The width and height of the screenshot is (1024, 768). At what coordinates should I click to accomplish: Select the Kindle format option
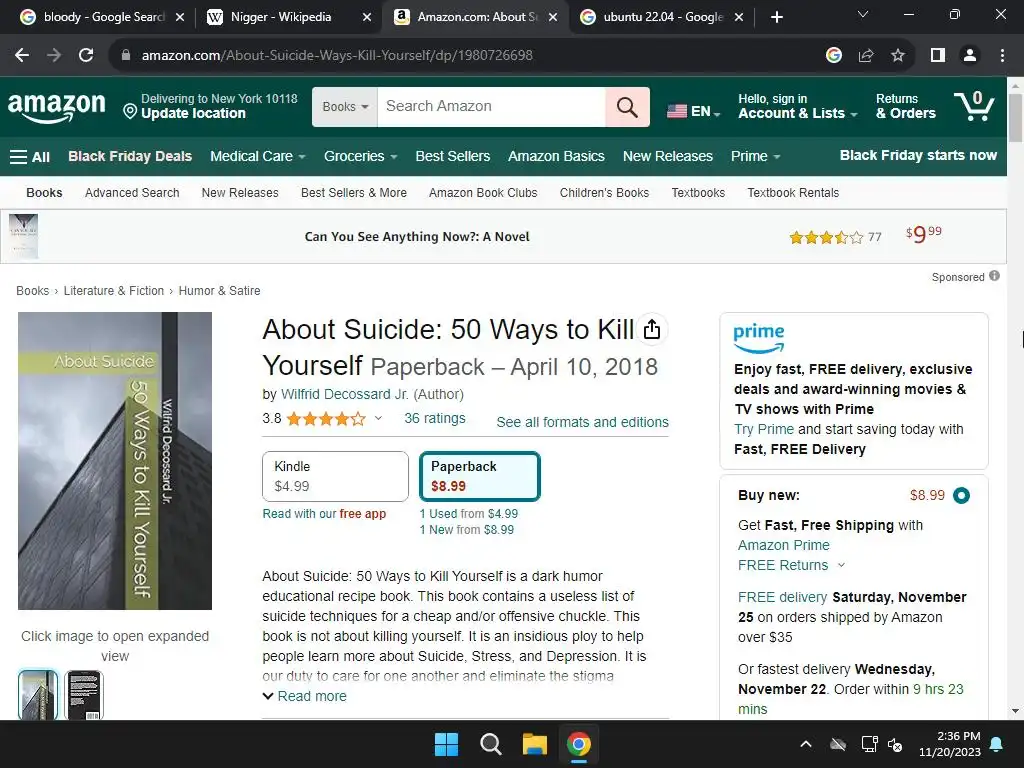(335, 476)
